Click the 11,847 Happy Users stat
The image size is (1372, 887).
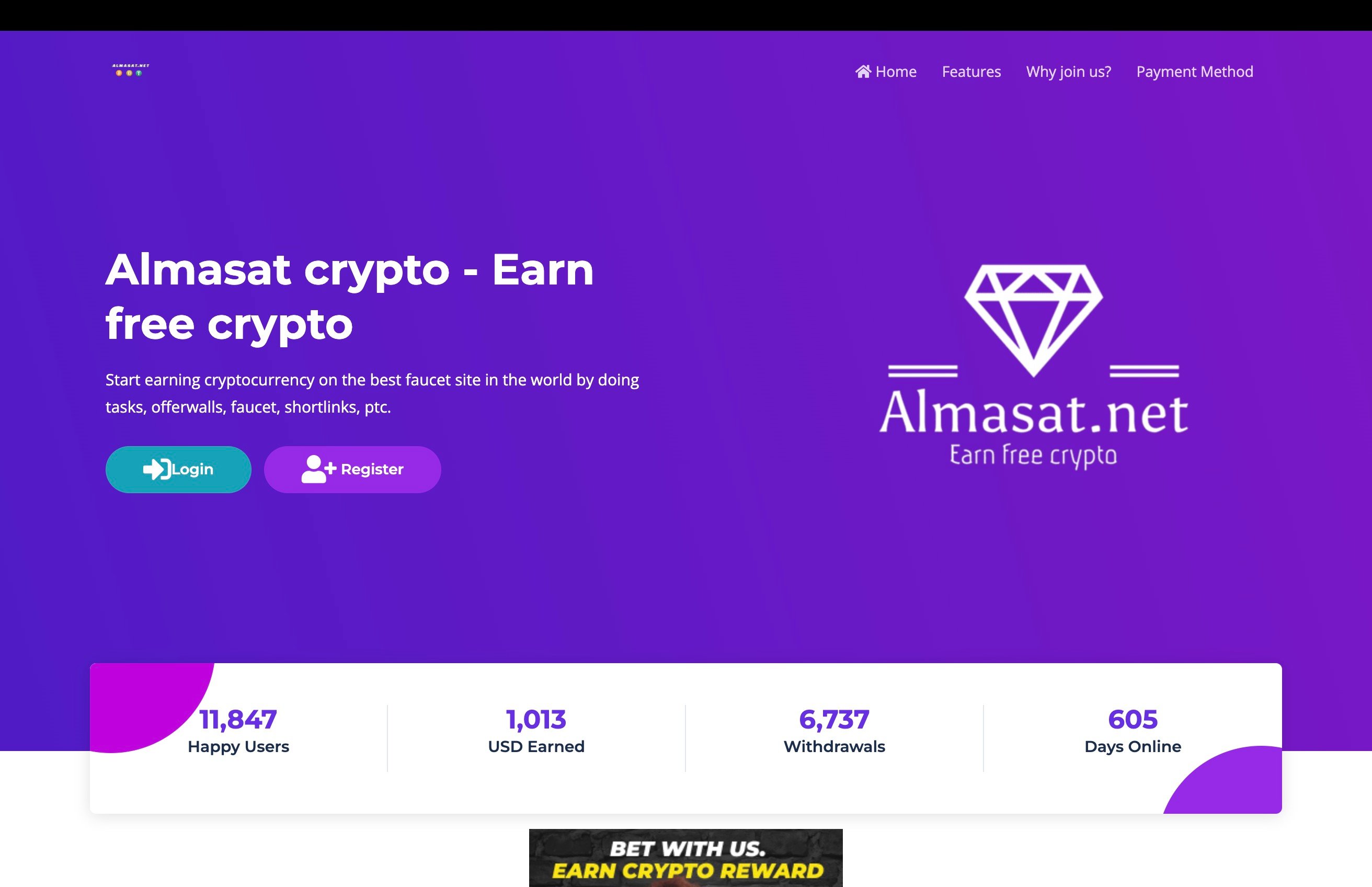pyautogui.click(x=238, y=731)
